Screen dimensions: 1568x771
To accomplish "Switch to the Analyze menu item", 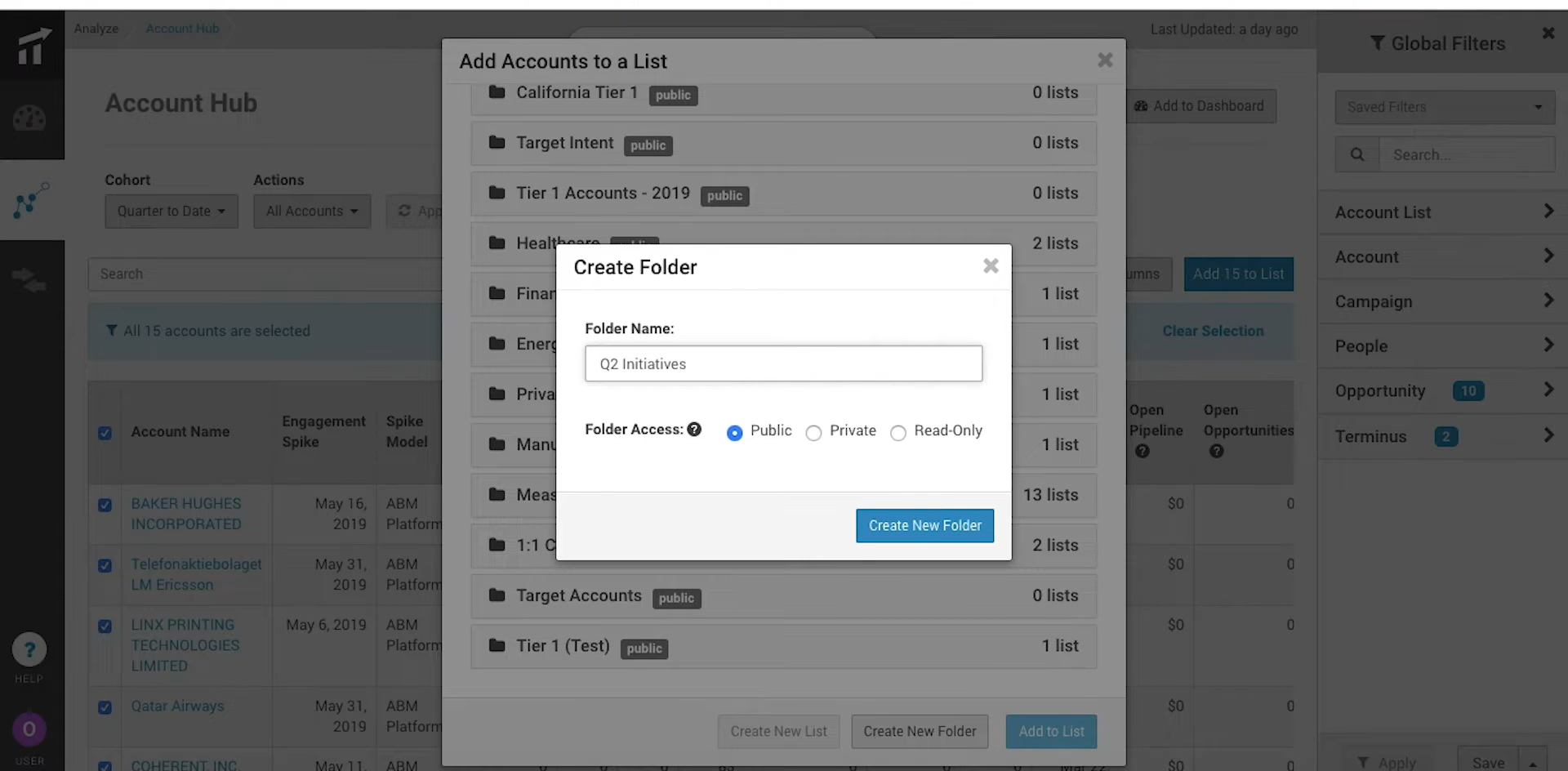I will 96,28.
